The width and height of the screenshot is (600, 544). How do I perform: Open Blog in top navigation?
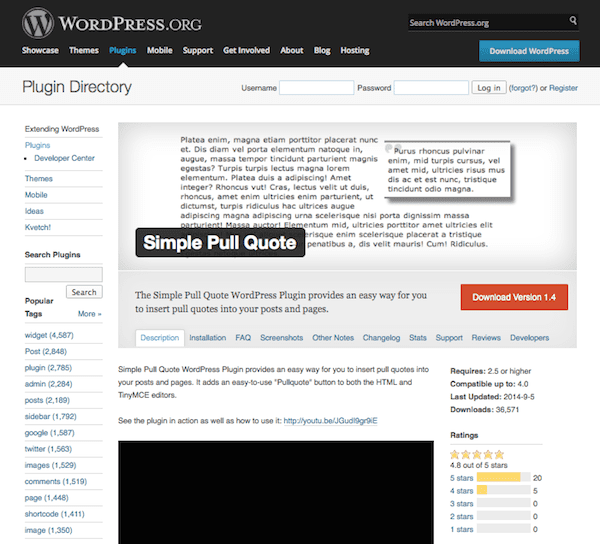pos(322,50)
